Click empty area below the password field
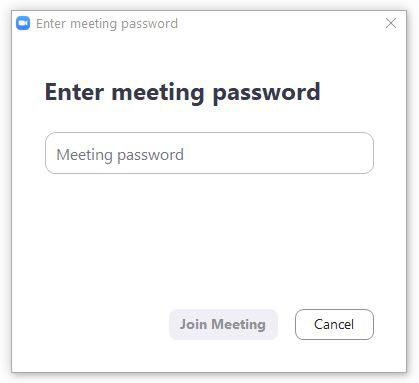This screenshot has width=419, height=383. [x=209, y=240]
